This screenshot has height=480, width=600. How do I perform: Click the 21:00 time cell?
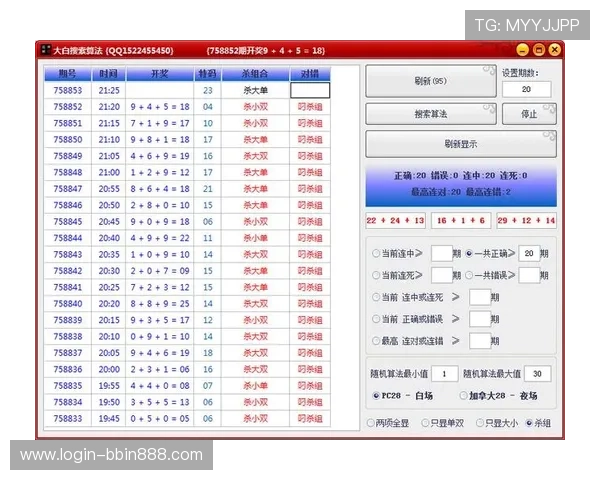tap(109, 173)
